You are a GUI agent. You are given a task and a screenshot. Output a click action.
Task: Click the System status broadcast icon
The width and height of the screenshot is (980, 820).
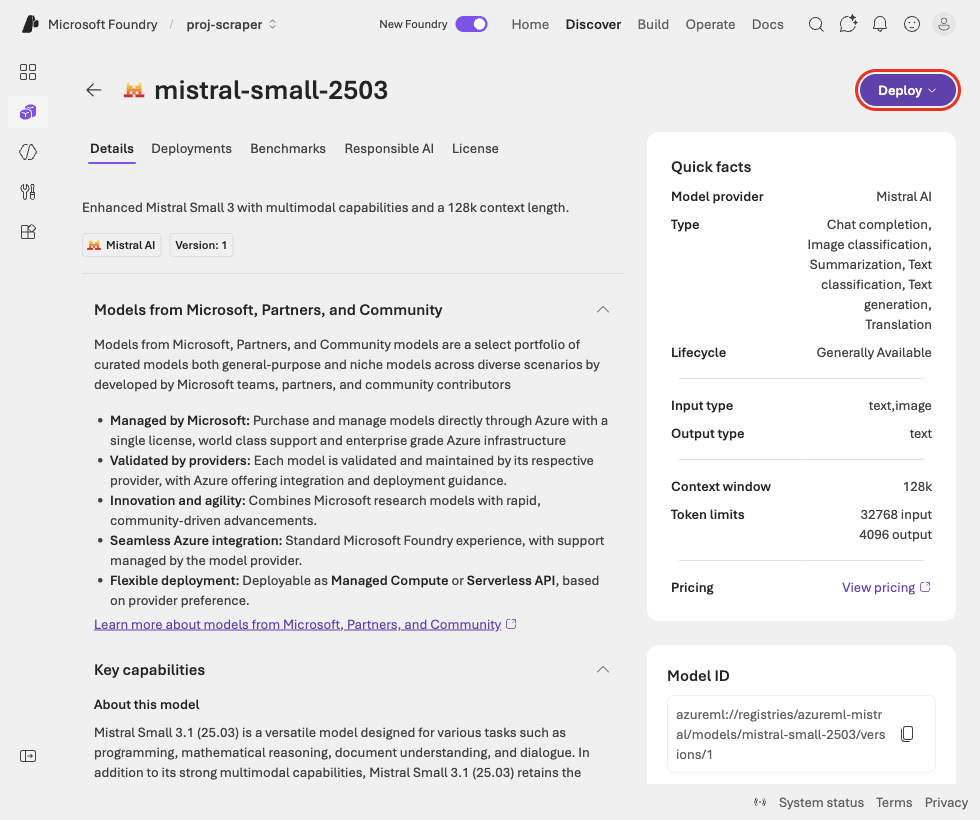(760, 802)
